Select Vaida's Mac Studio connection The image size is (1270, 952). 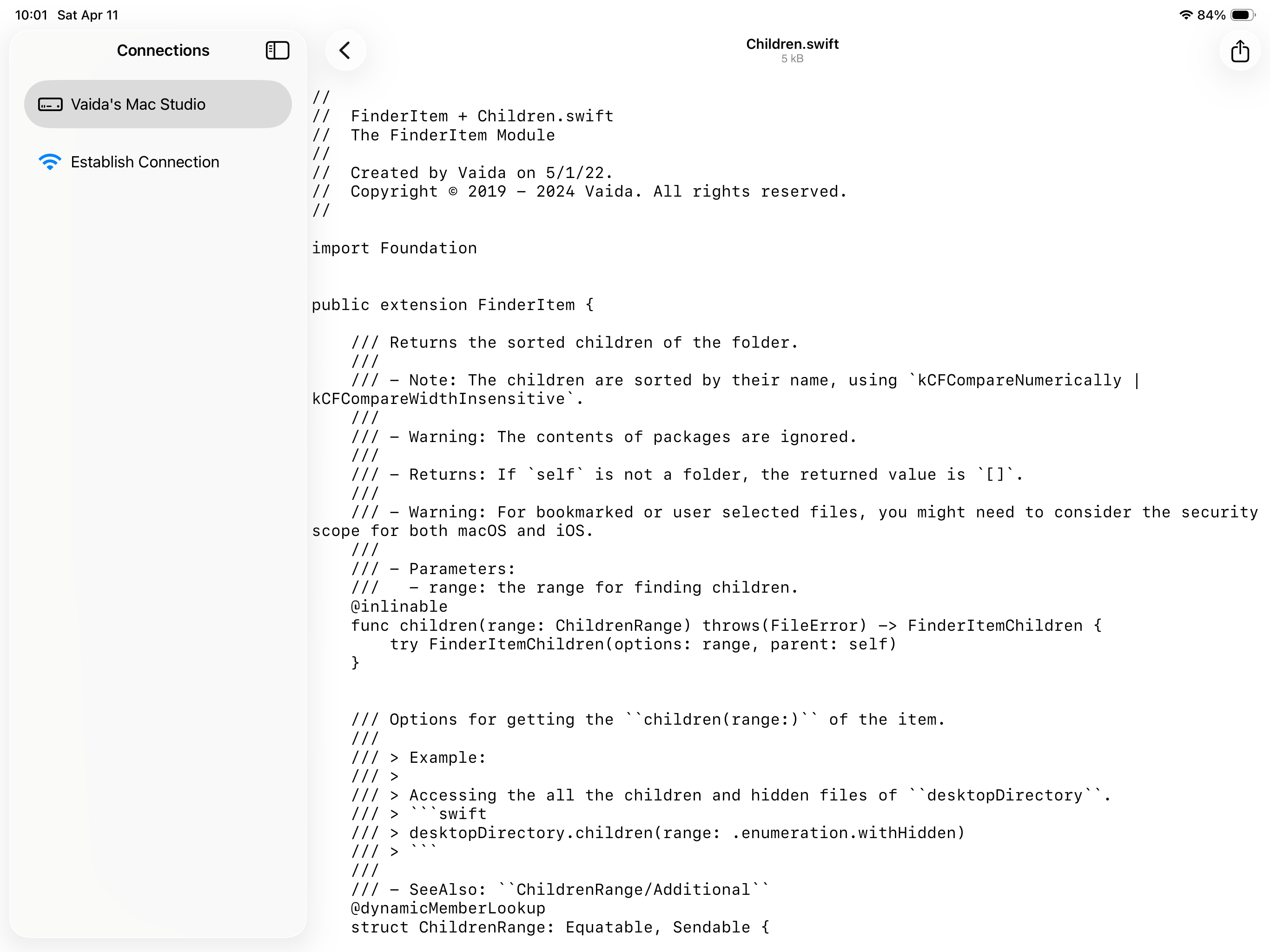click(x=158, y=104)
